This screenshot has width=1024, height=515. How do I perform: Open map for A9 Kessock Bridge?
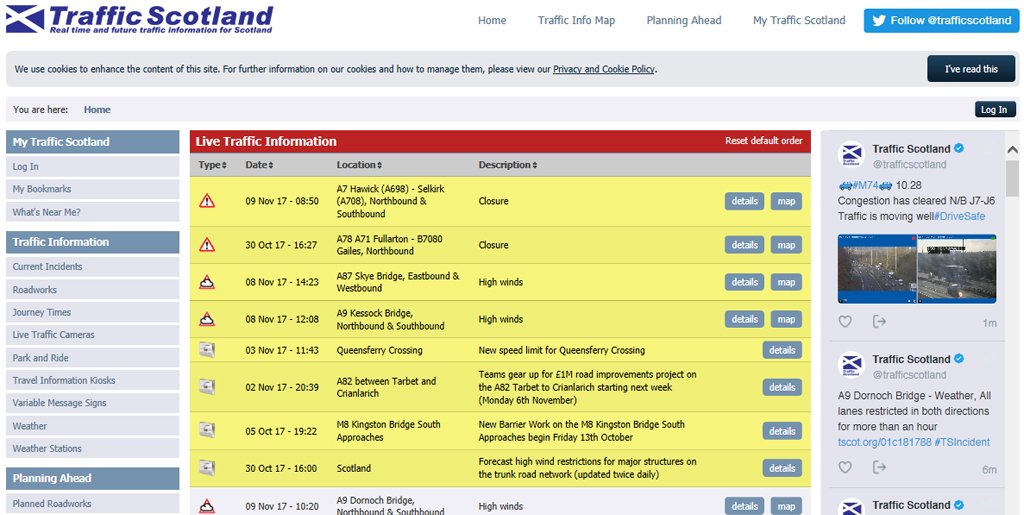786,319
